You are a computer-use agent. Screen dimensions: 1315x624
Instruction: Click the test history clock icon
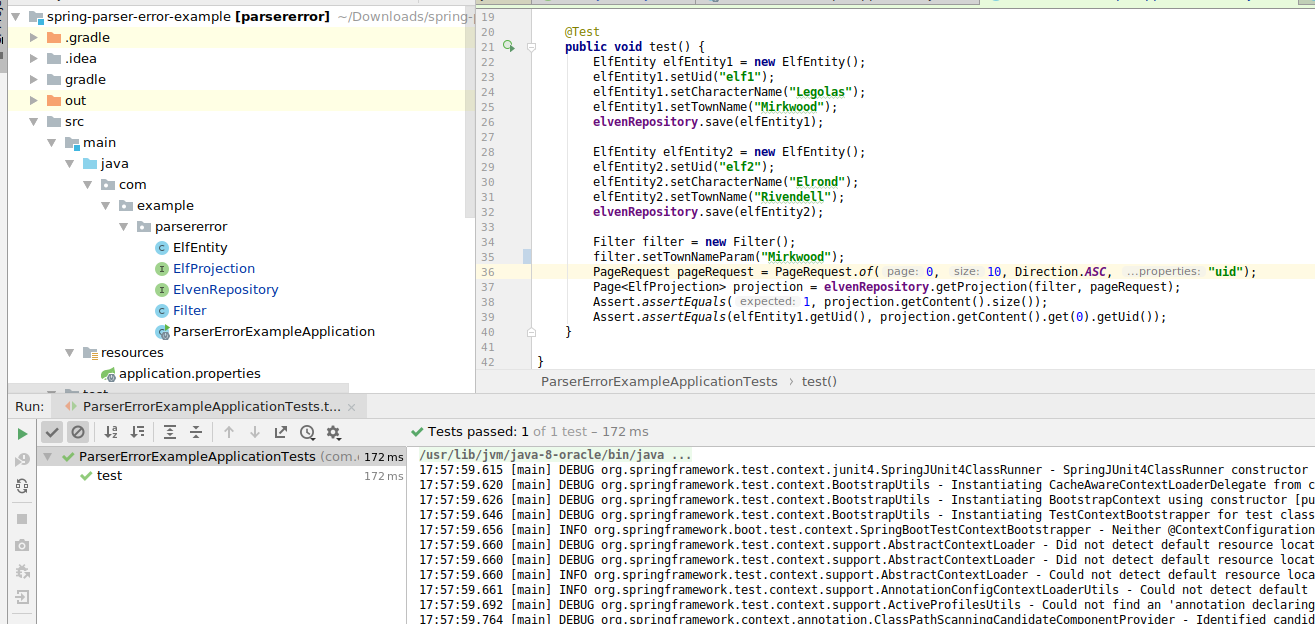point(307,432)
